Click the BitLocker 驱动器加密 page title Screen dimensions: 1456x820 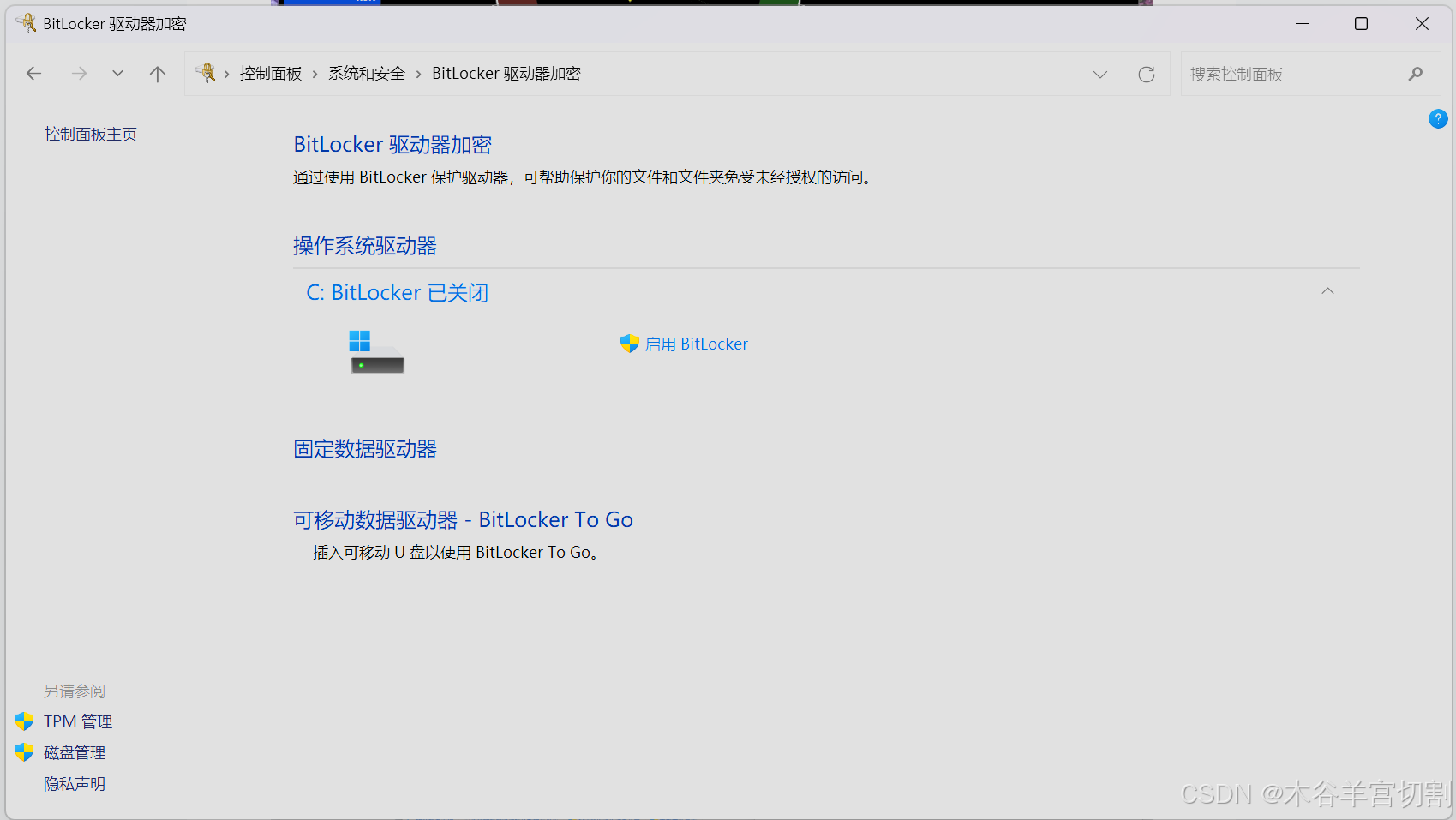[392, 144]
